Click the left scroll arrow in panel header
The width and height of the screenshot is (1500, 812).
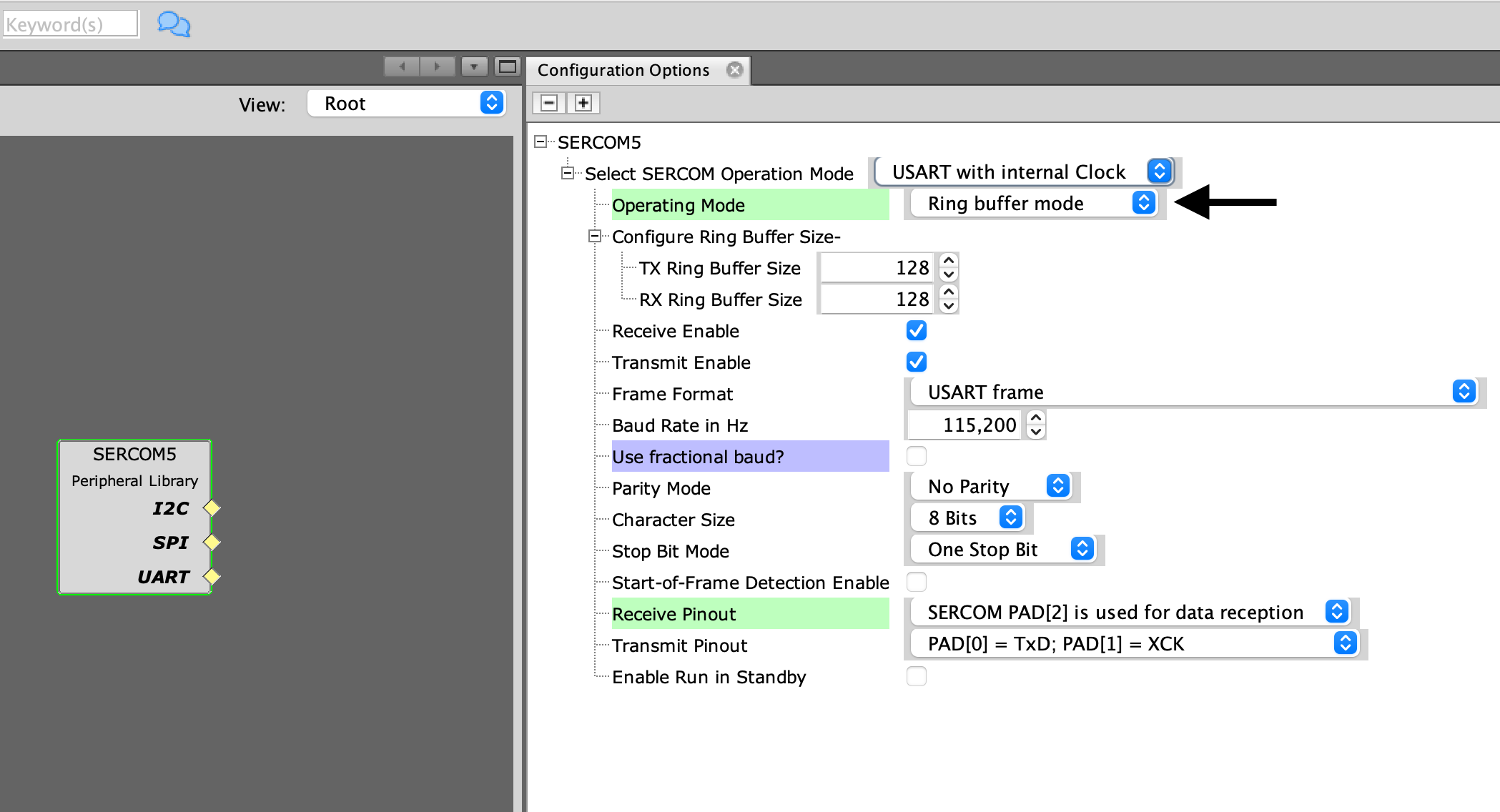(402, 67)
